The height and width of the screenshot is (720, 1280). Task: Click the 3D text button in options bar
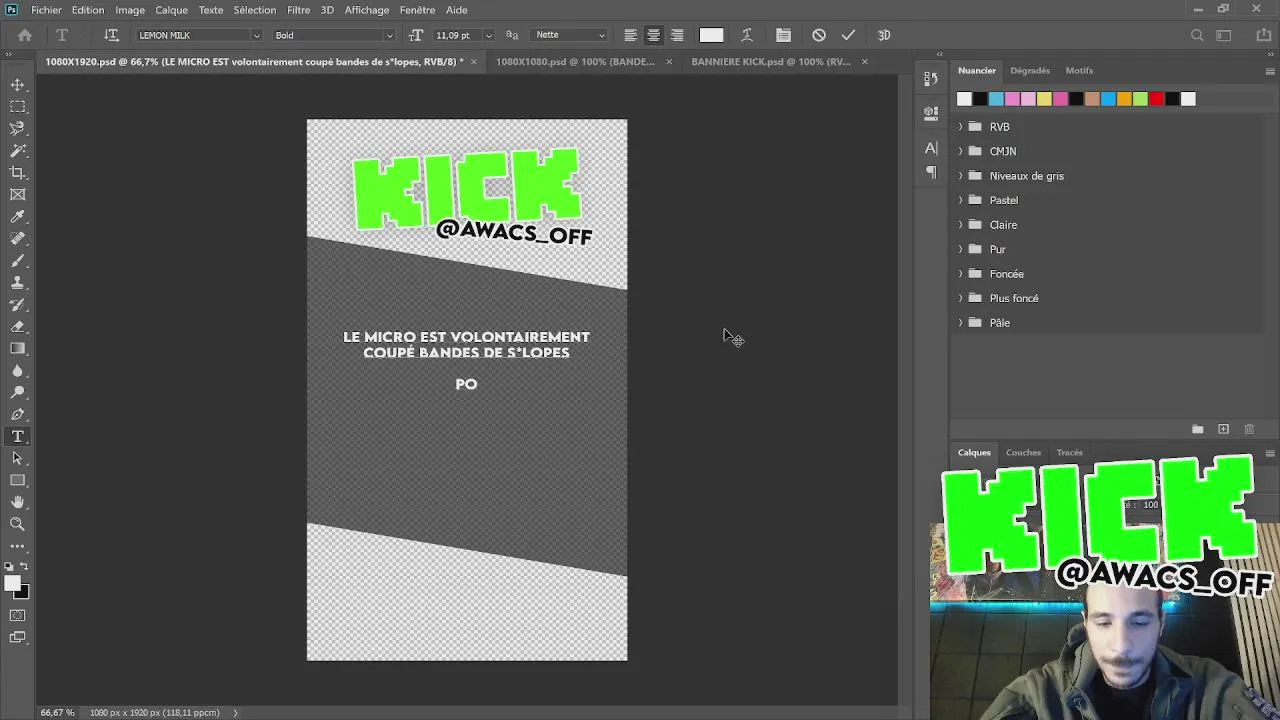click(884, 35)
